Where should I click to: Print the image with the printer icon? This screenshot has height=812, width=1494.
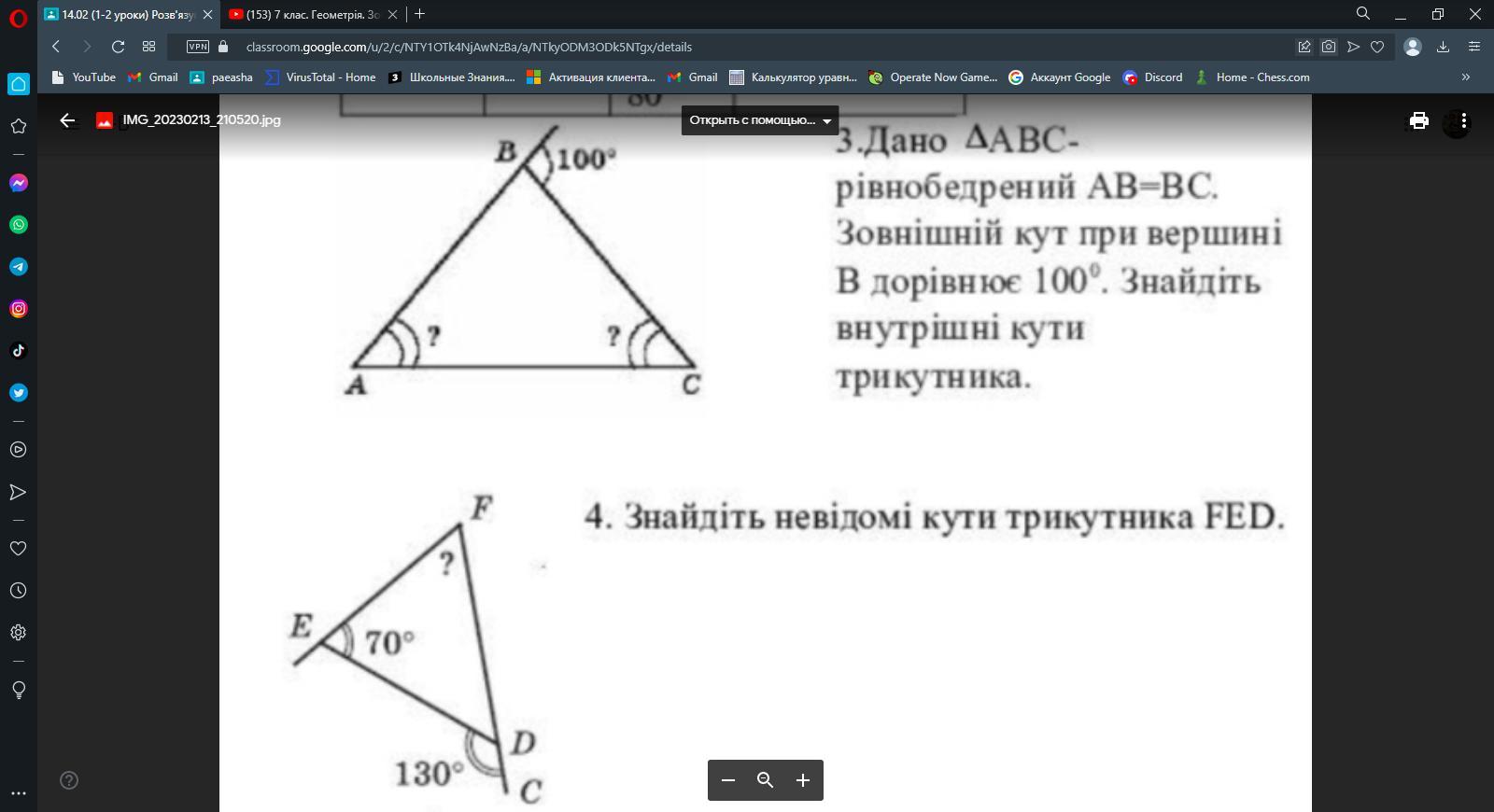(x=1418, y=120)
